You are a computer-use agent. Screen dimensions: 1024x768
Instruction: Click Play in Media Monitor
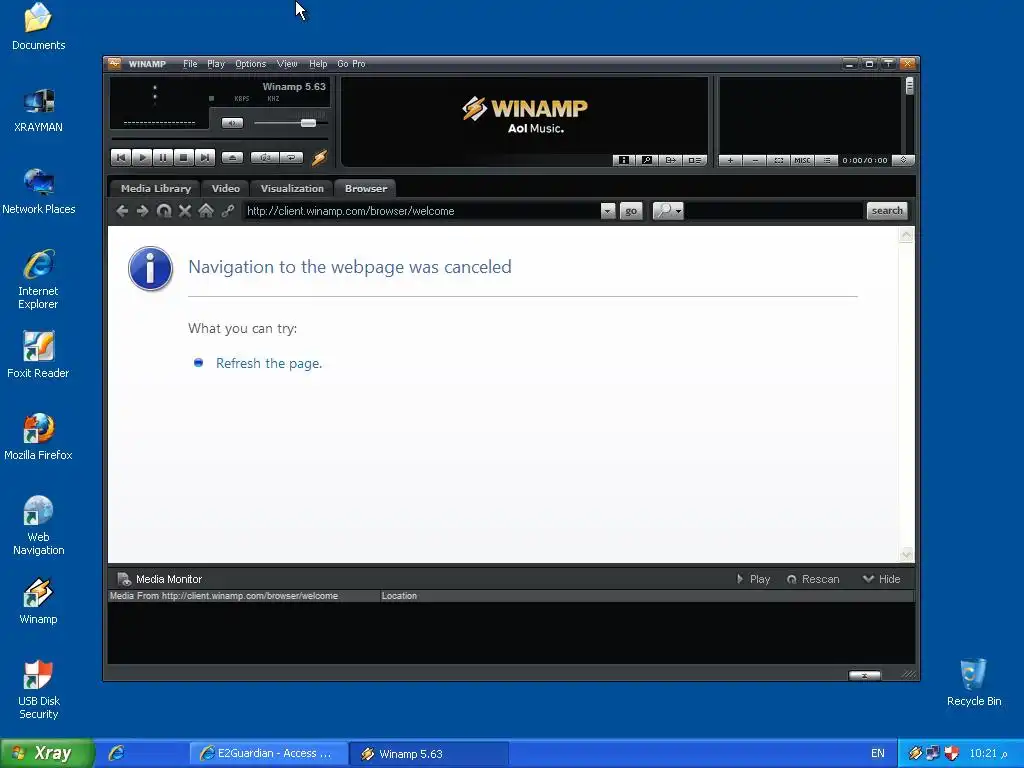(754, 579)
